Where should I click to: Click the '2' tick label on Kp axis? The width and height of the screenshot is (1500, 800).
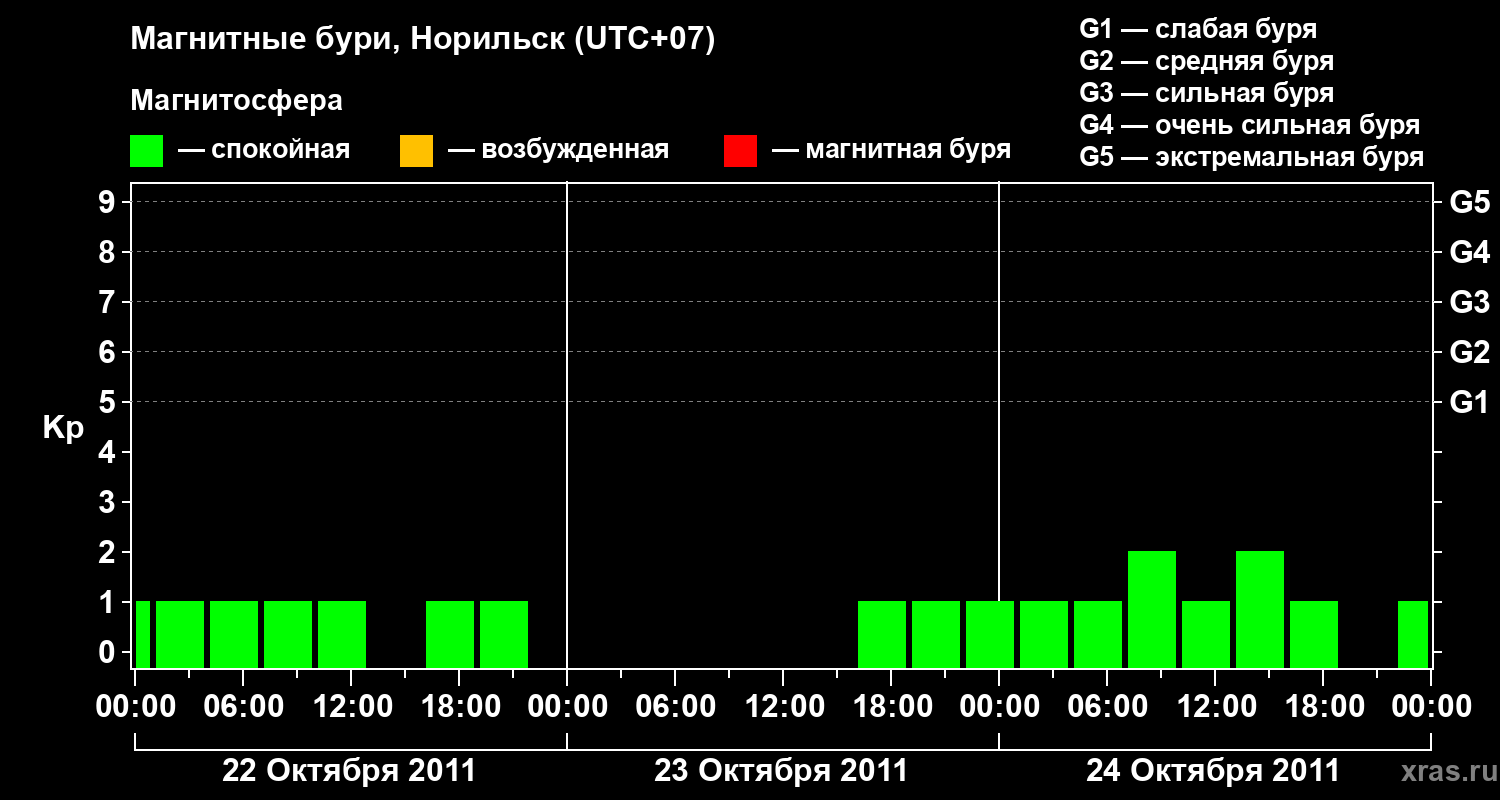[109, 552]
